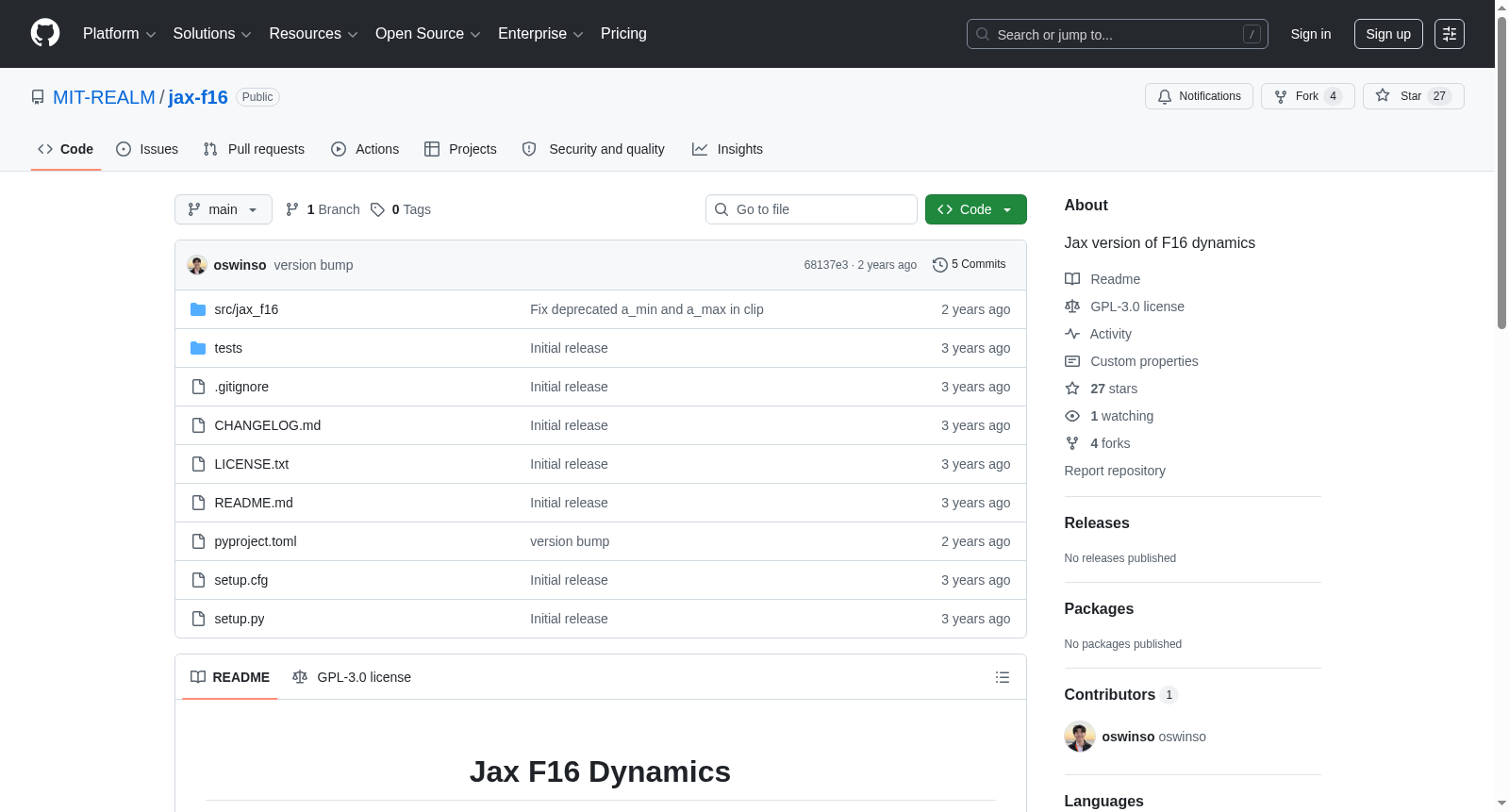The width and height of the screenshot is (1509, 812).
Task: Open the .gitignore file
Action: click(241, 387)
